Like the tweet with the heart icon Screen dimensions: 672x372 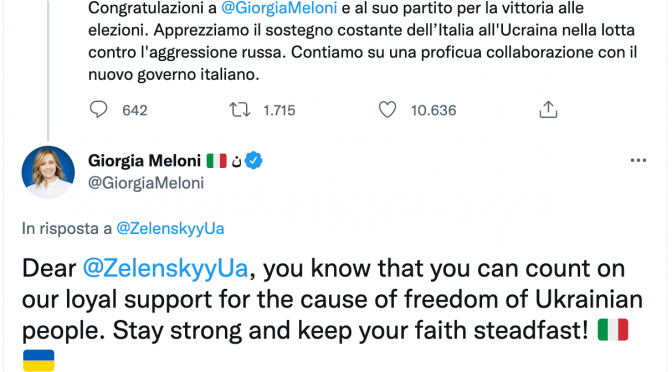387,110
